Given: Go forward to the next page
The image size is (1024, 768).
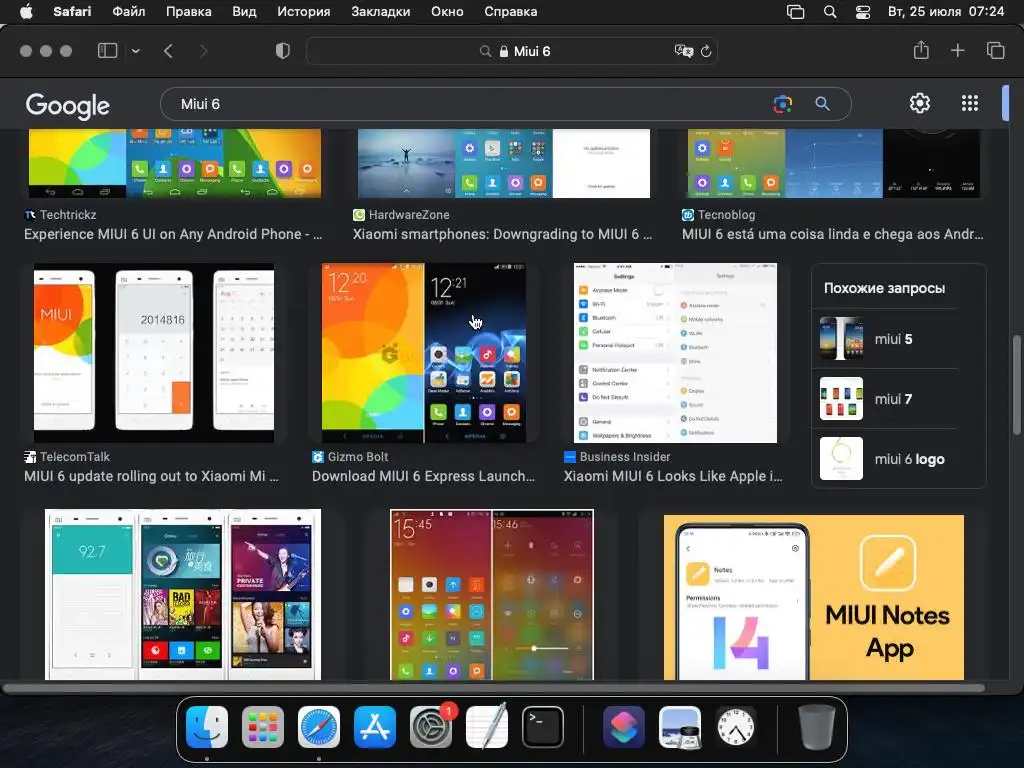Looking at the screenshot, I should [203, 51].
